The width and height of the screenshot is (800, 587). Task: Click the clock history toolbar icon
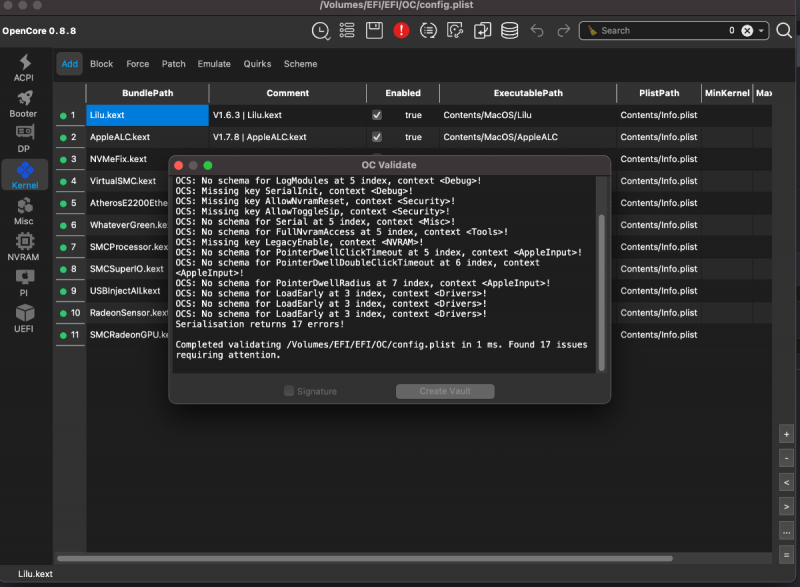coord(320,31)
